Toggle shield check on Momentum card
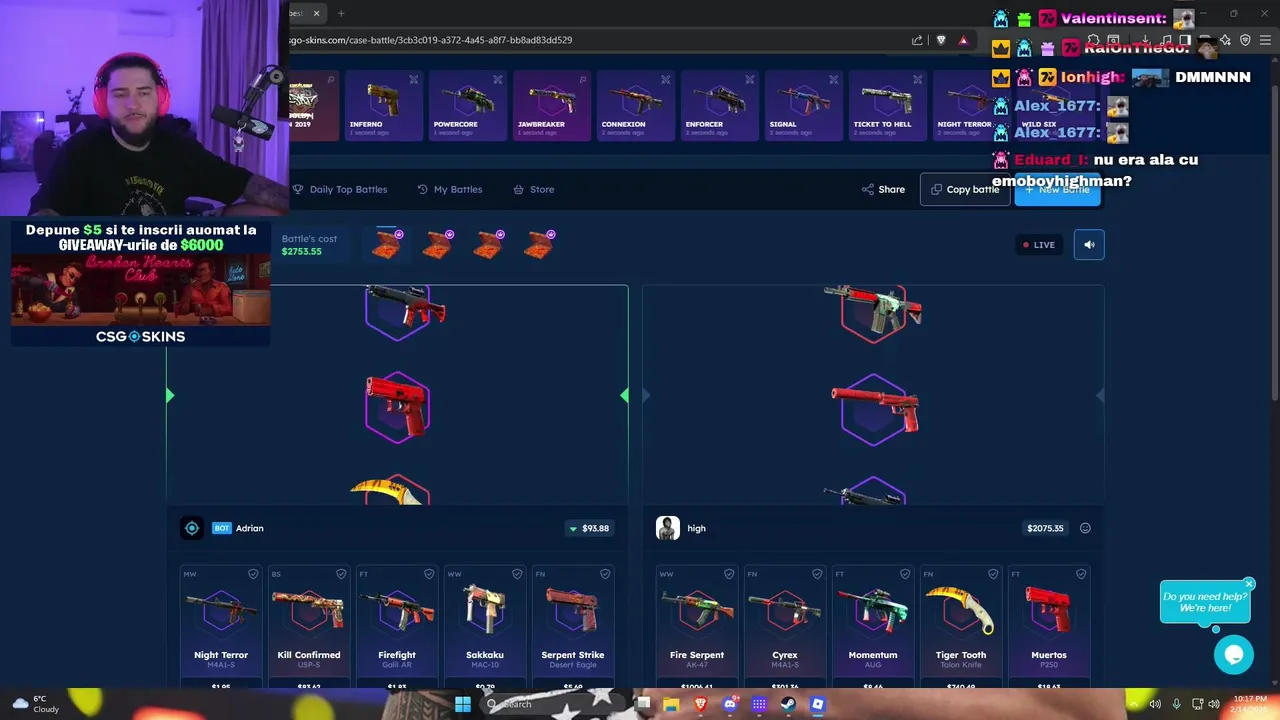 click(x=905, y=574)
